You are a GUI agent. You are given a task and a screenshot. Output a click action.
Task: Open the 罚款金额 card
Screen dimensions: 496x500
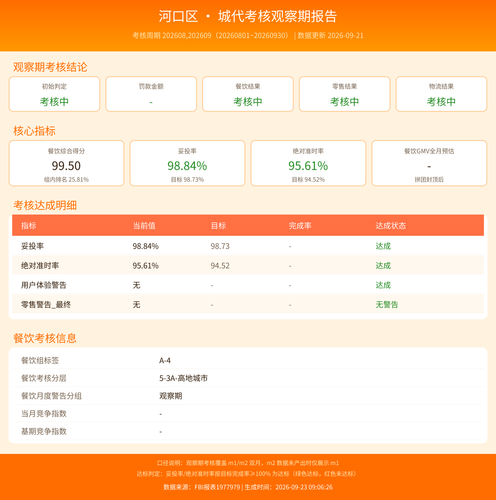pos(151,94)
